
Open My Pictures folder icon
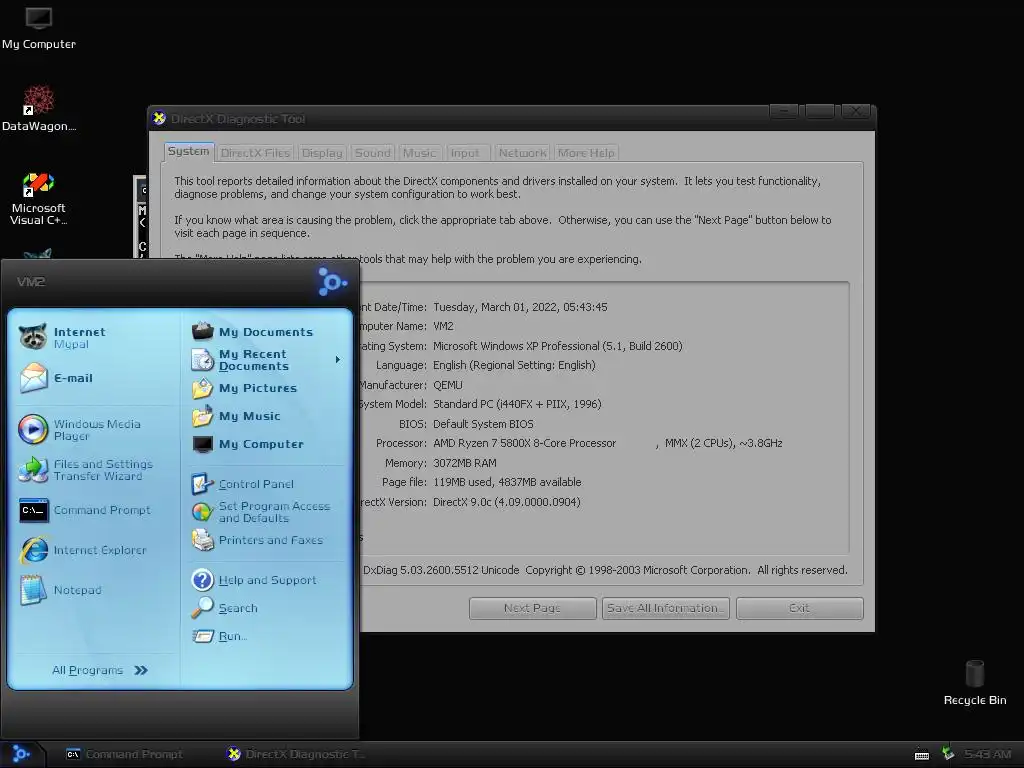[x=202, y=388]
